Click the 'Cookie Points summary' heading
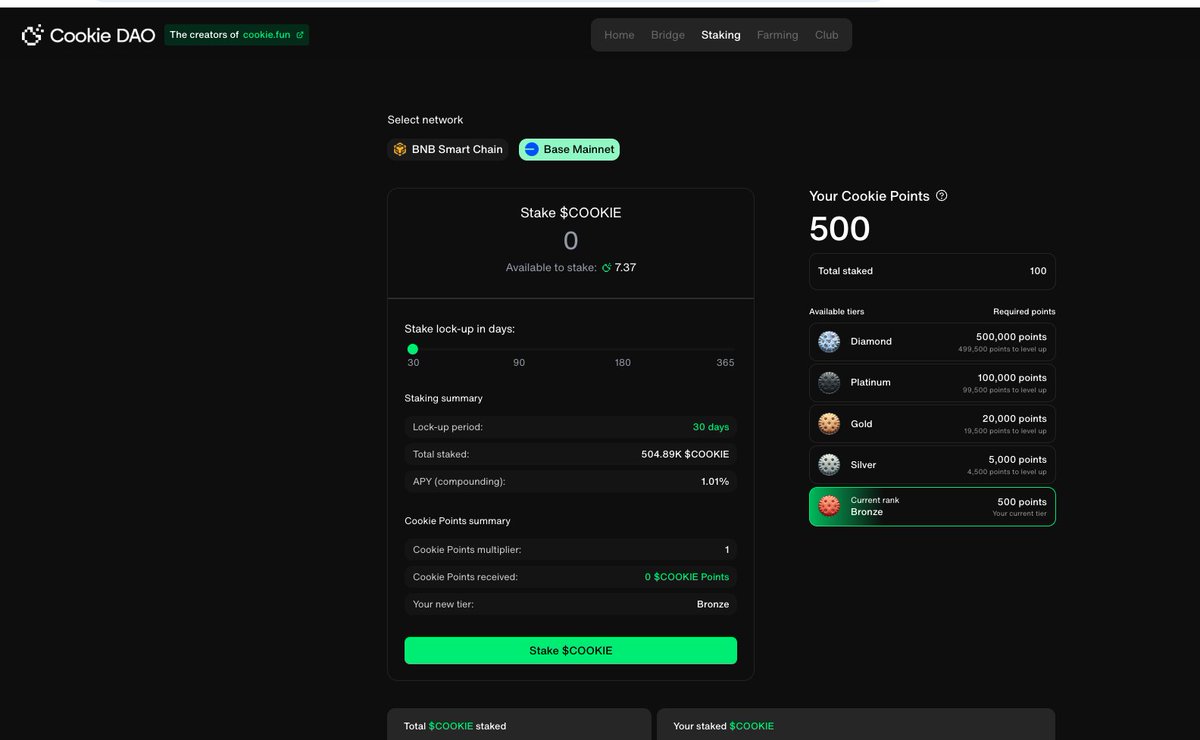This screenshot has height=740, width=1200. click(457, 521)
